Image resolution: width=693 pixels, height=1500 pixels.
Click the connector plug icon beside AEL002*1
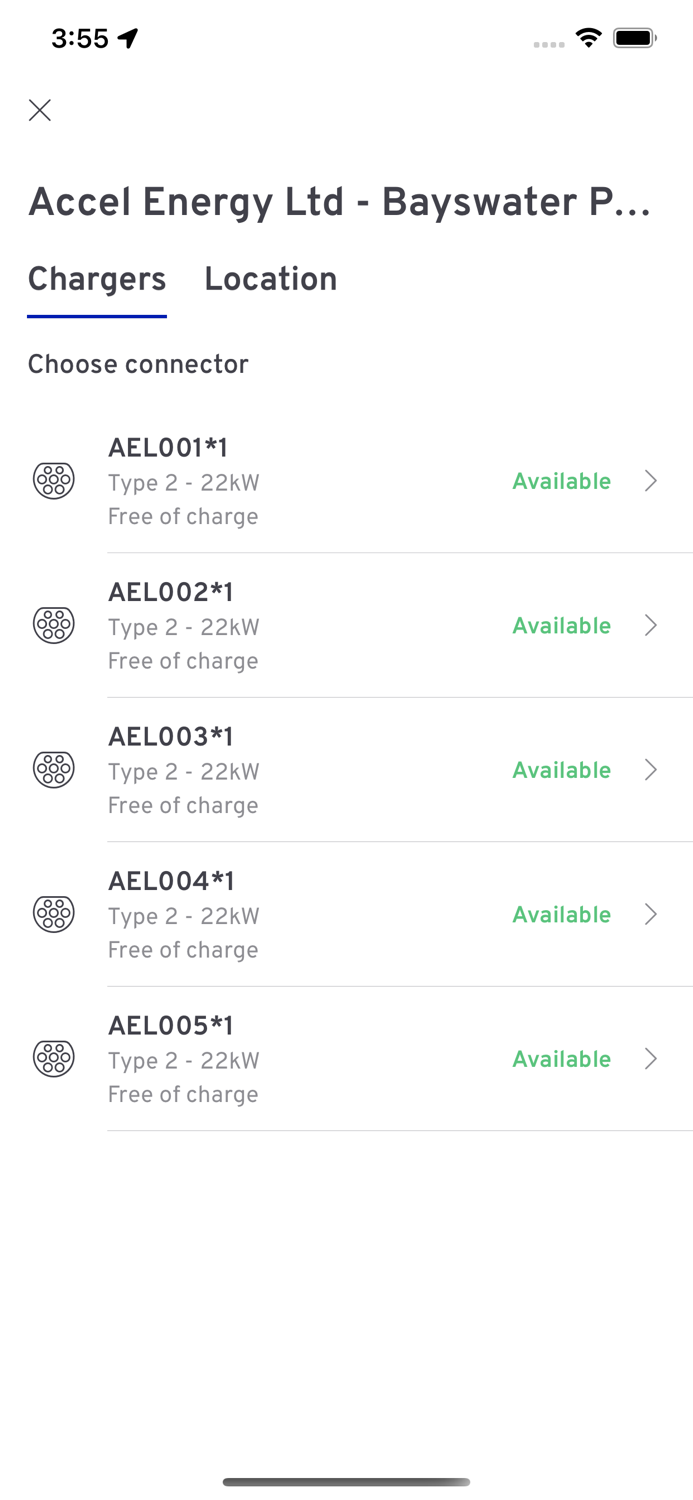pos(54,624)
